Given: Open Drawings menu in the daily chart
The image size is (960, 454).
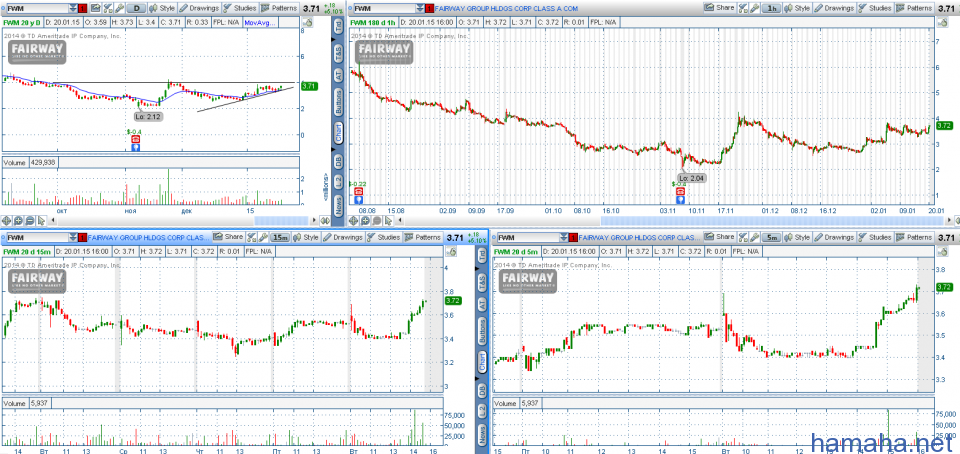Looking at the screenshot, I should [199, 9].
